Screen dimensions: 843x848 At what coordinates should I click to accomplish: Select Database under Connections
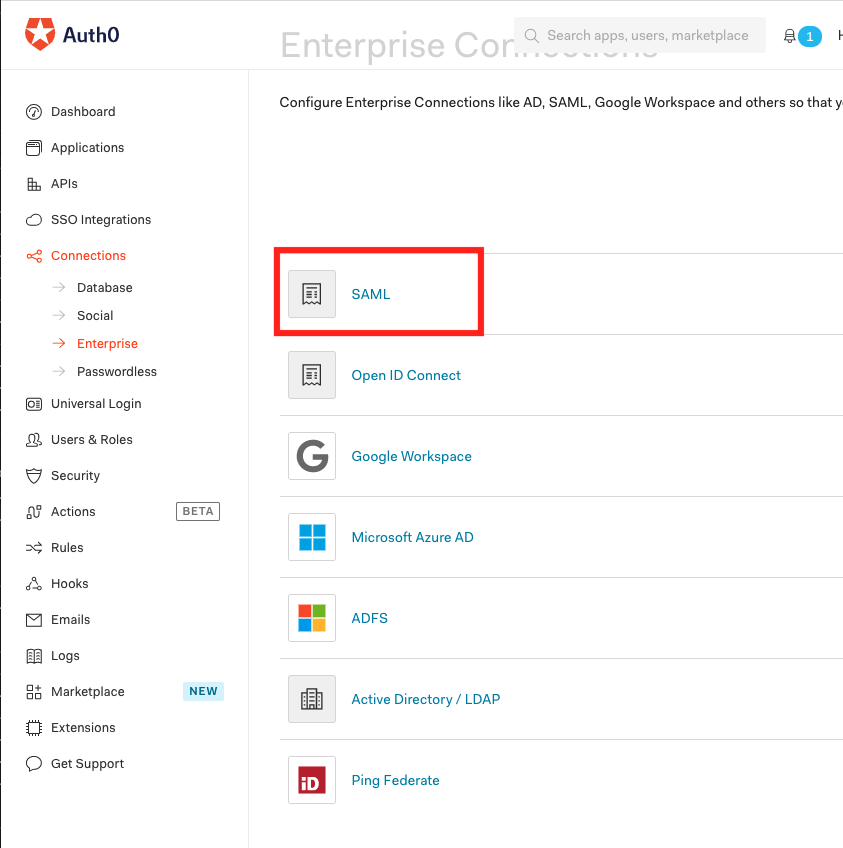coord(105,288)
